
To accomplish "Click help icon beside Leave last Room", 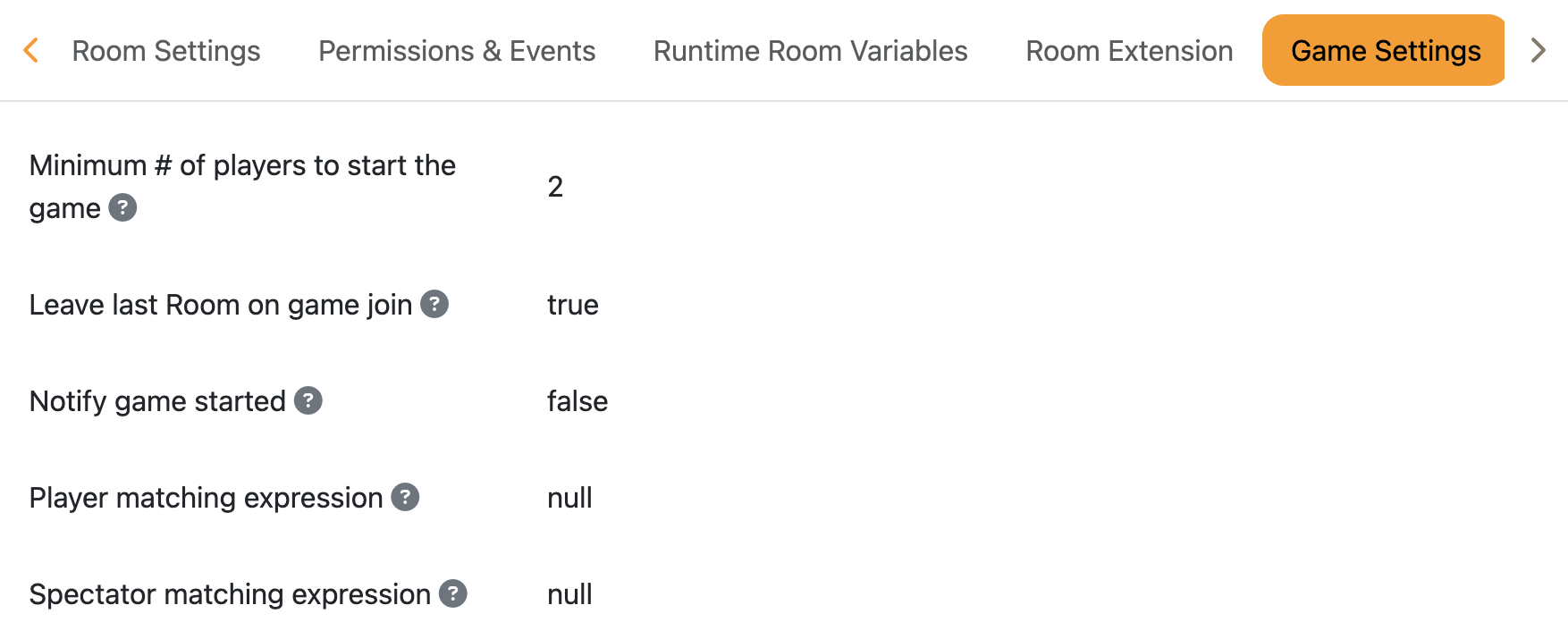I will tap(434, 305).
